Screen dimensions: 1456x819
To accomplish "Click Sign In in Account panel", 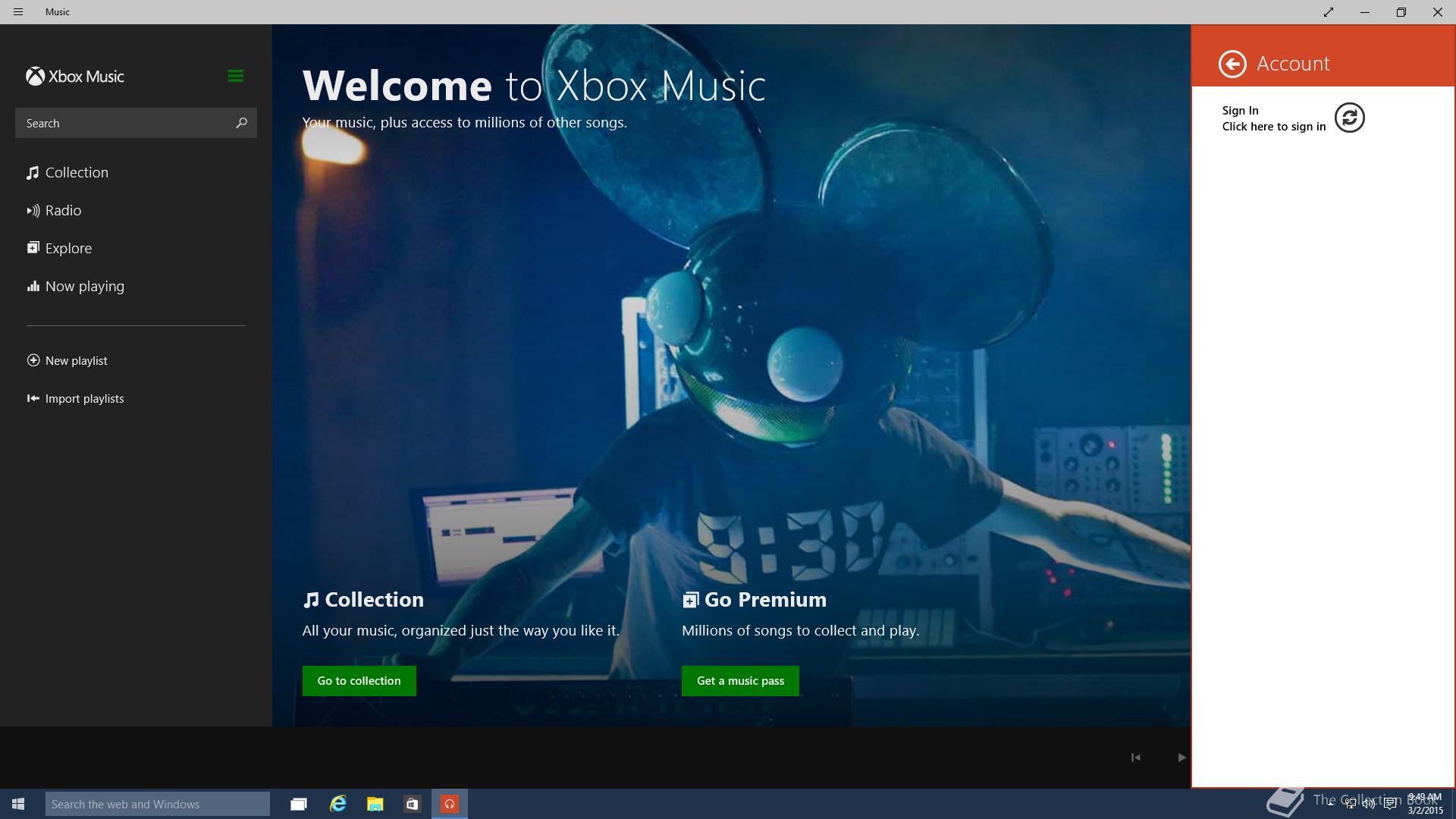I will click(x=1274, y=118).
